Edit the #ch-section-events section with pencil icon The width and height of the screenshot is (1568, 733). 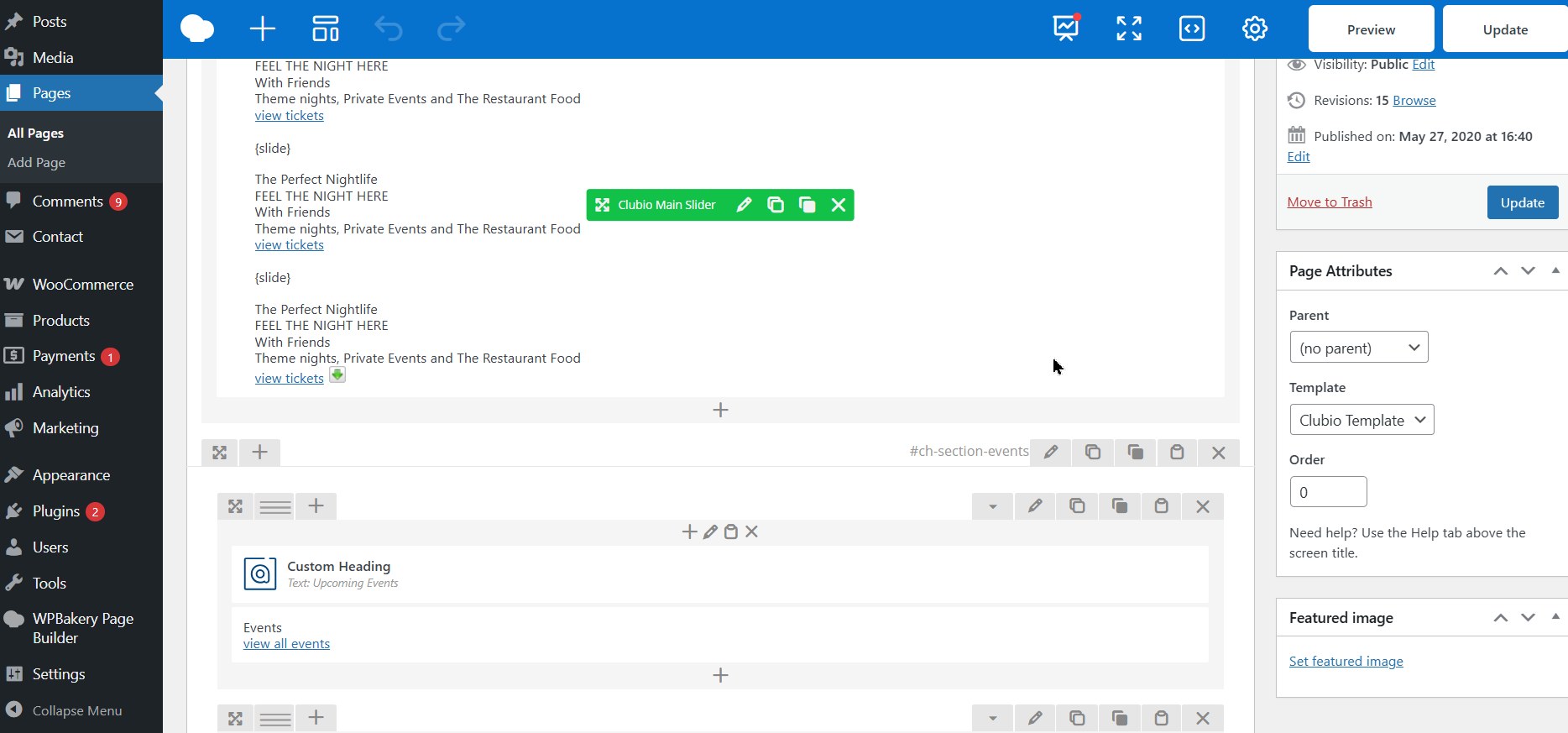pyautogui.click(x=1051, y=453)
